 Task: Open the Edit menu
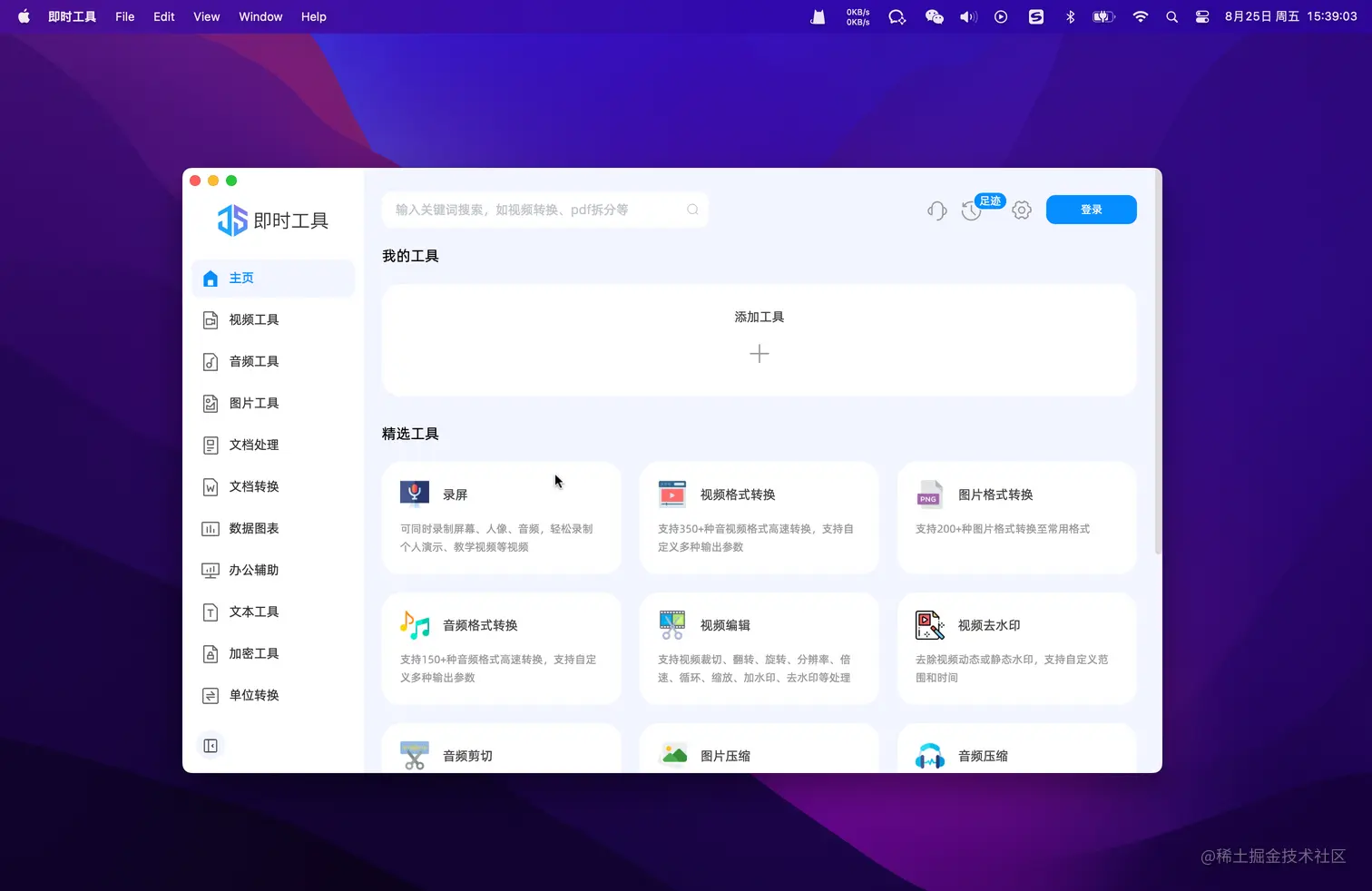coord(164,16)
